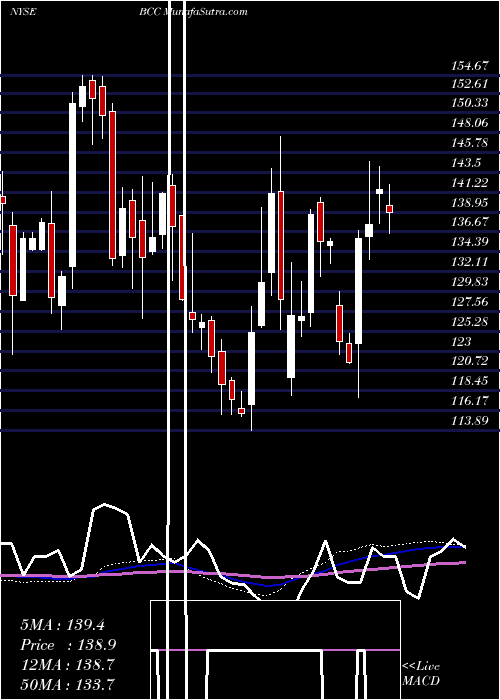Select the 113.89 price level label
This screenshot has width=500, height=700.
[470, 421]
